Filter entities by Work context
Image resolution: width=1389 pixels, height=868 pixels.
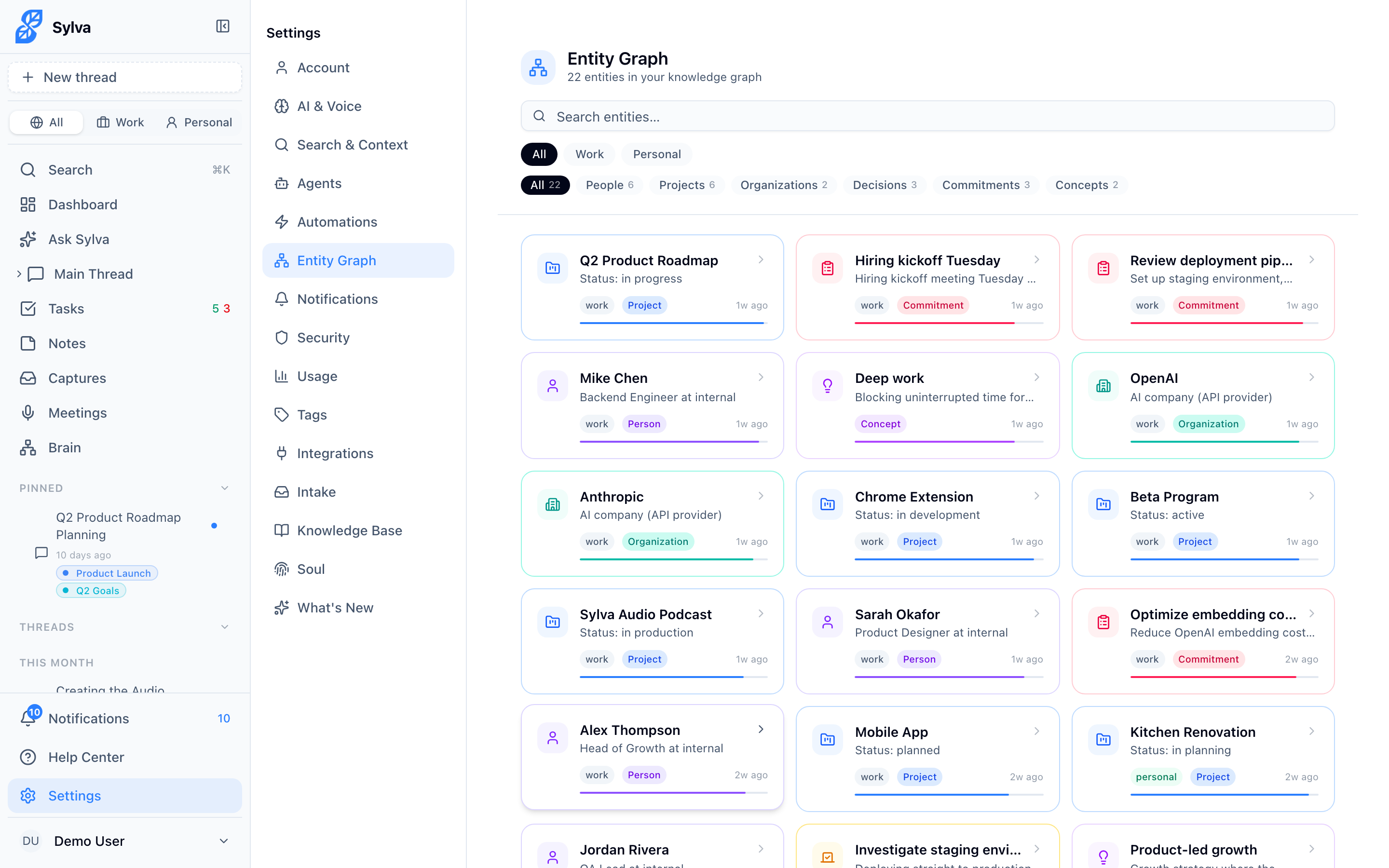[589, 154]
